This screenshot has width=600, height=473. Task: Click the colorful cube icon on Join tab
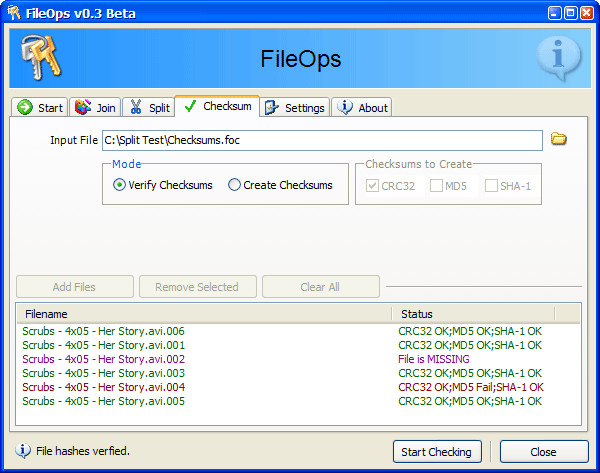pyautogui.click(x=83, y=107)
